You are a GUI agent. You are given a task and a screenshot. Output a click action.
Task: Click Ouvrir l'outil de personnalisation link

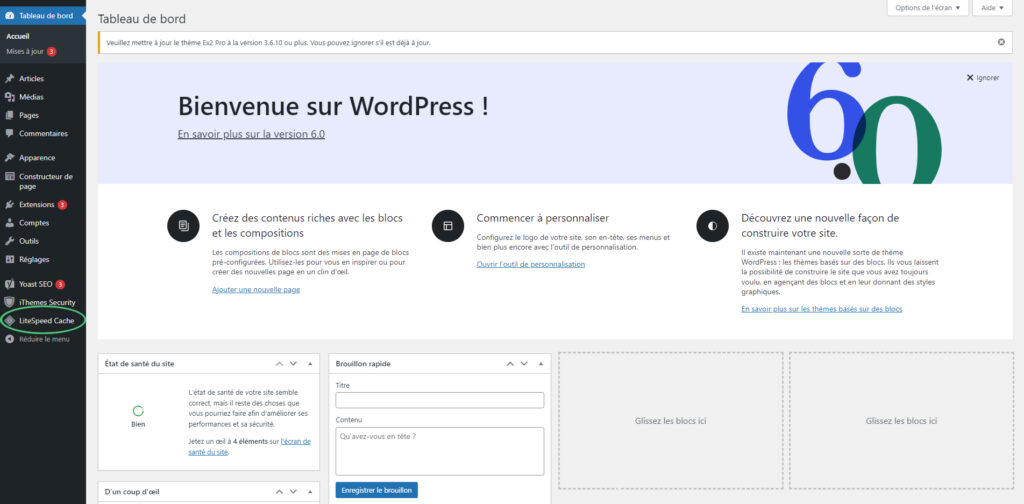(x=531, y=264)
